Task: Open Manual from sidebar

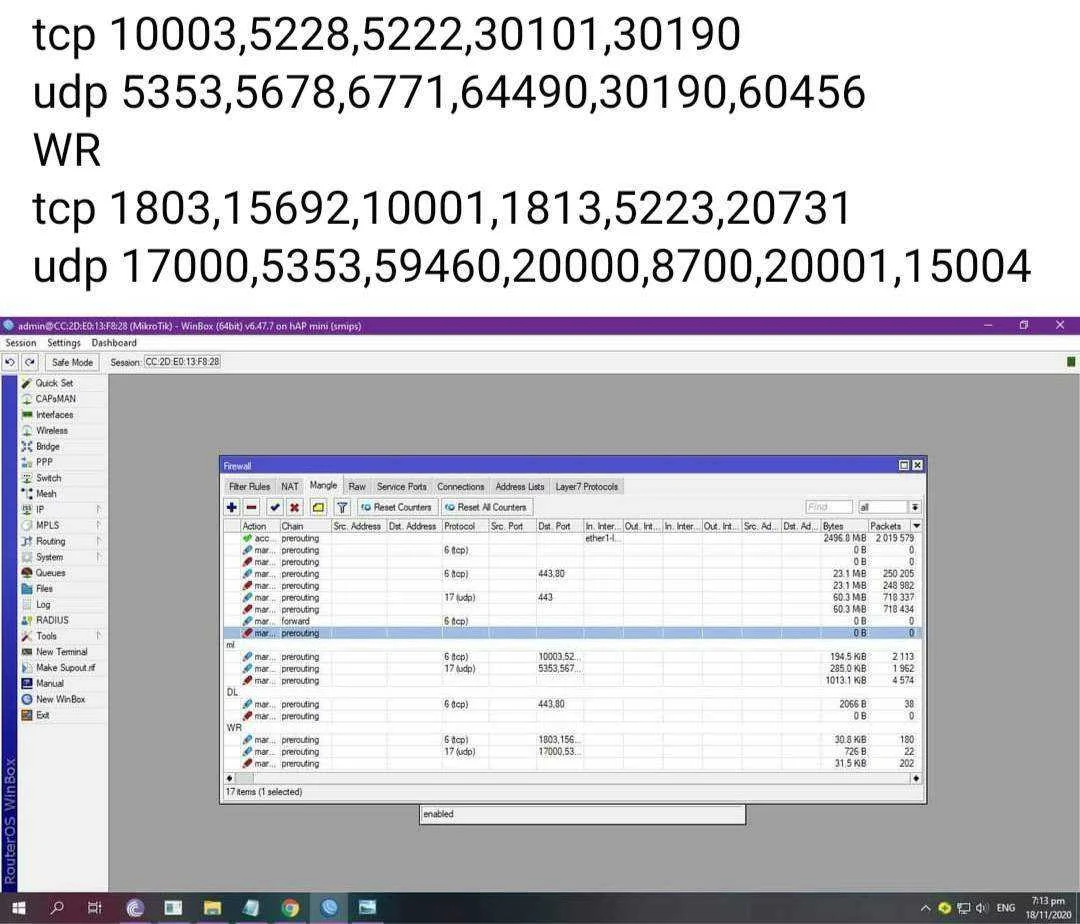Action: click(50, 684)
